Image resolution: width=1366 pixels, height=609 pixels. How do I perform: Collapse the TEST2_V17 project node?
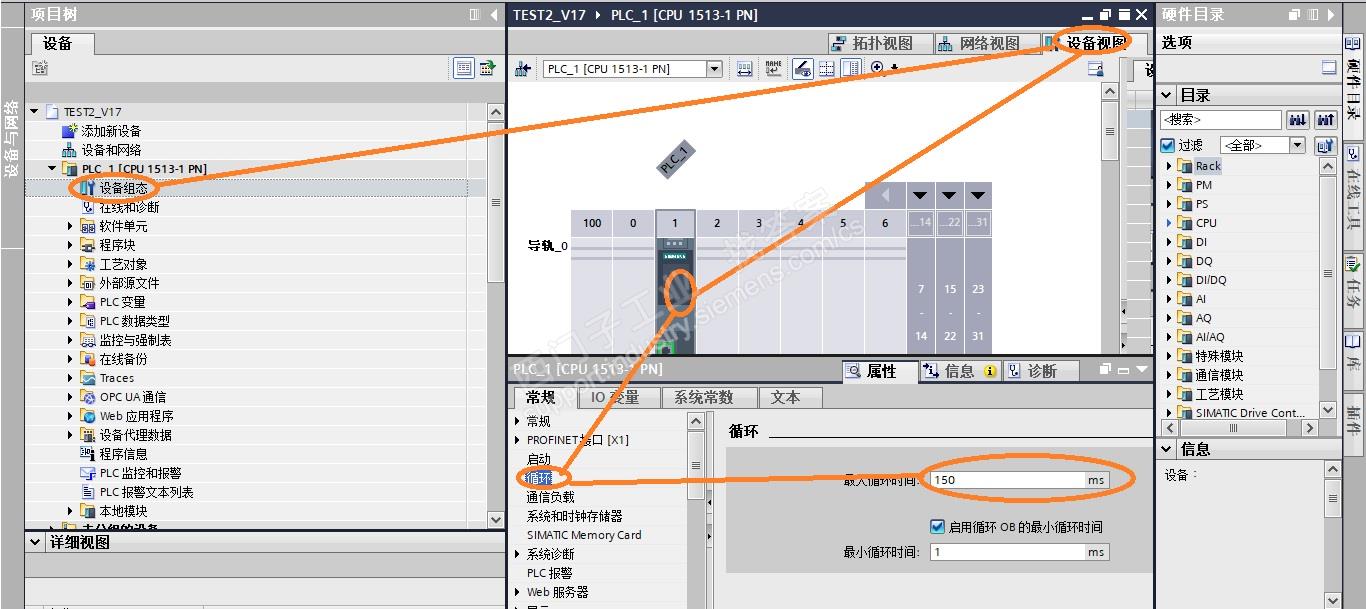point(34,112)
